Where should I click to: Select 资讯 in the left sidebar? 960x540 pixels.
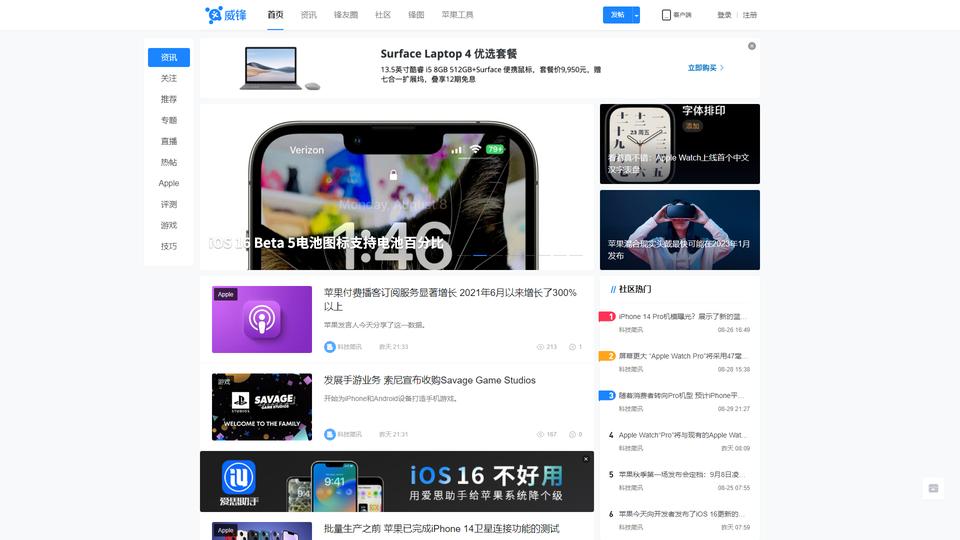pyautogui.click(x=169, y=58)
